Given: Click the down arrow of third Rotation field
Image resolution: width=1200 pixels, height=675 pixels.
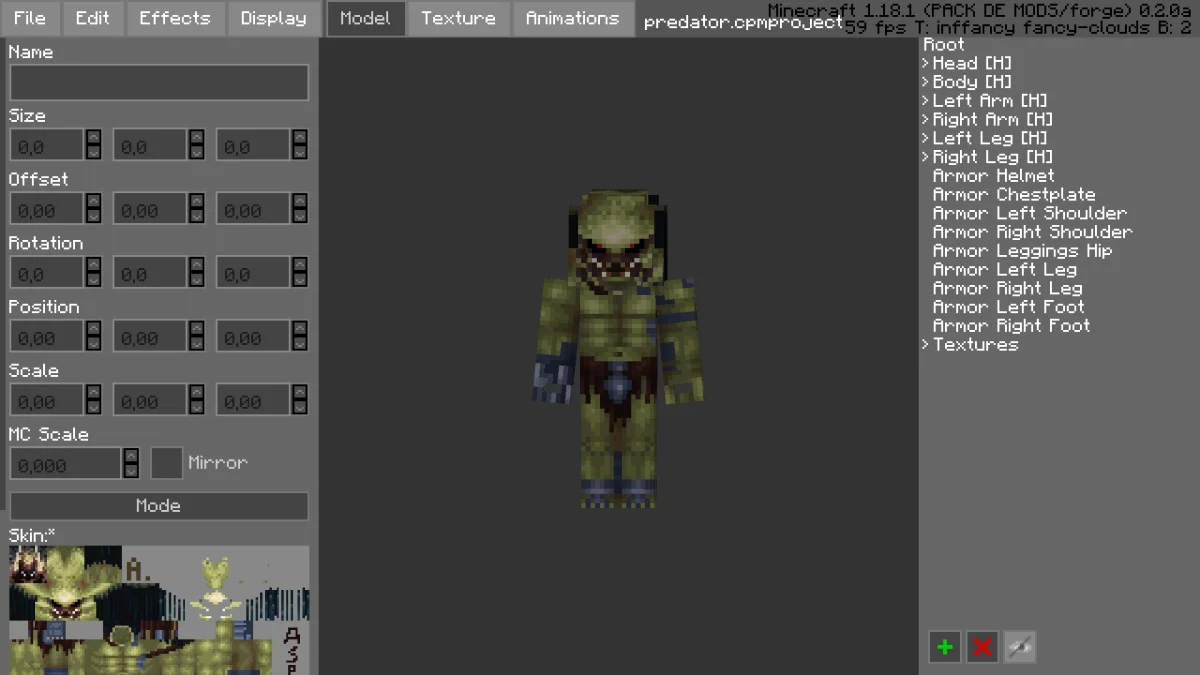Looking at the screenshot, I should pos(300,281).
